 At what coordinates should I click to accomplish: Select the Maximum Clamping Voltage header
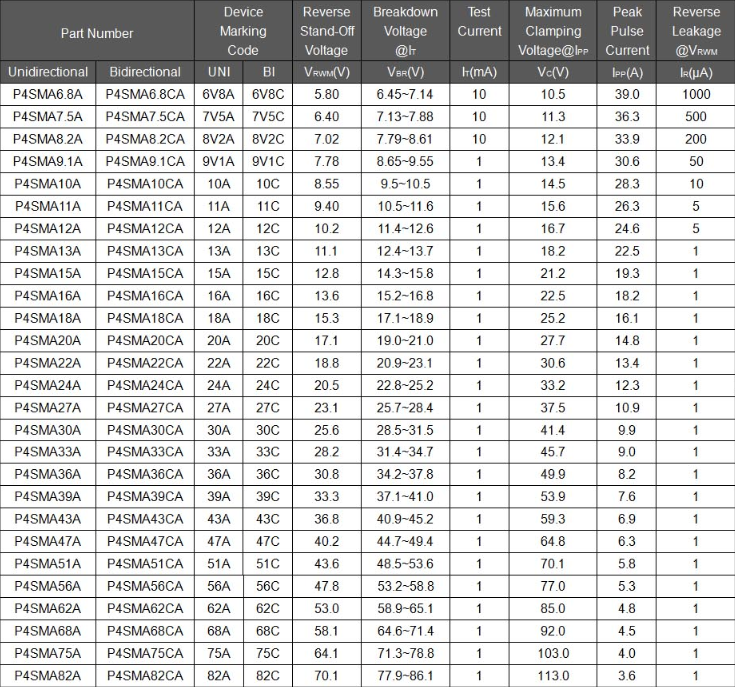(553, 31)
